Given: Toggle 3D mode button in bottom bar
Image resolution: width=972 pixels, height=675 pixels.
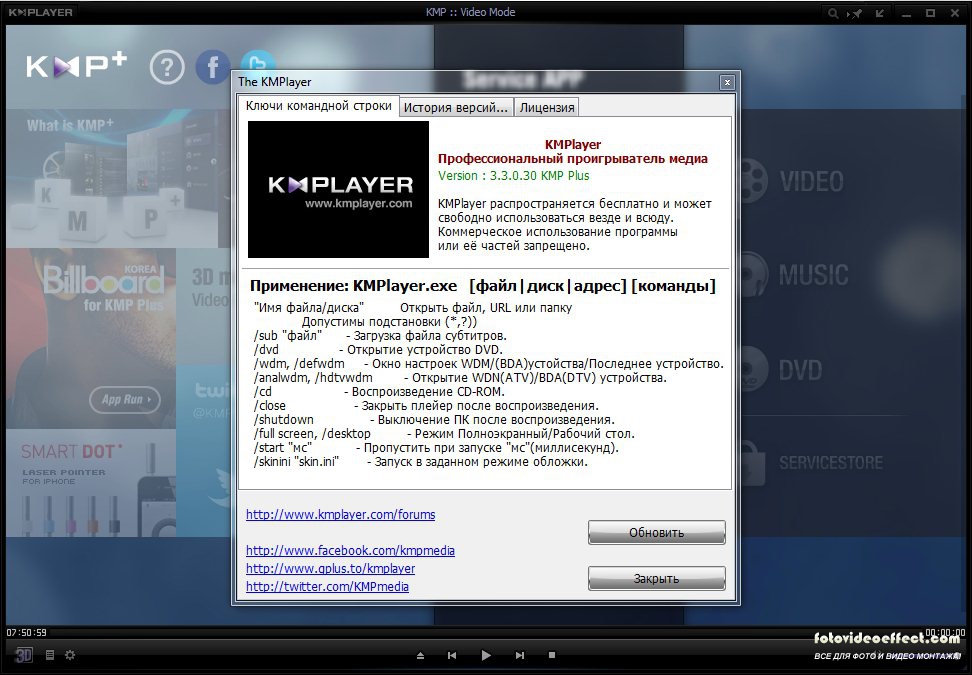Looking at the screenshot, I should click(24, 655).
